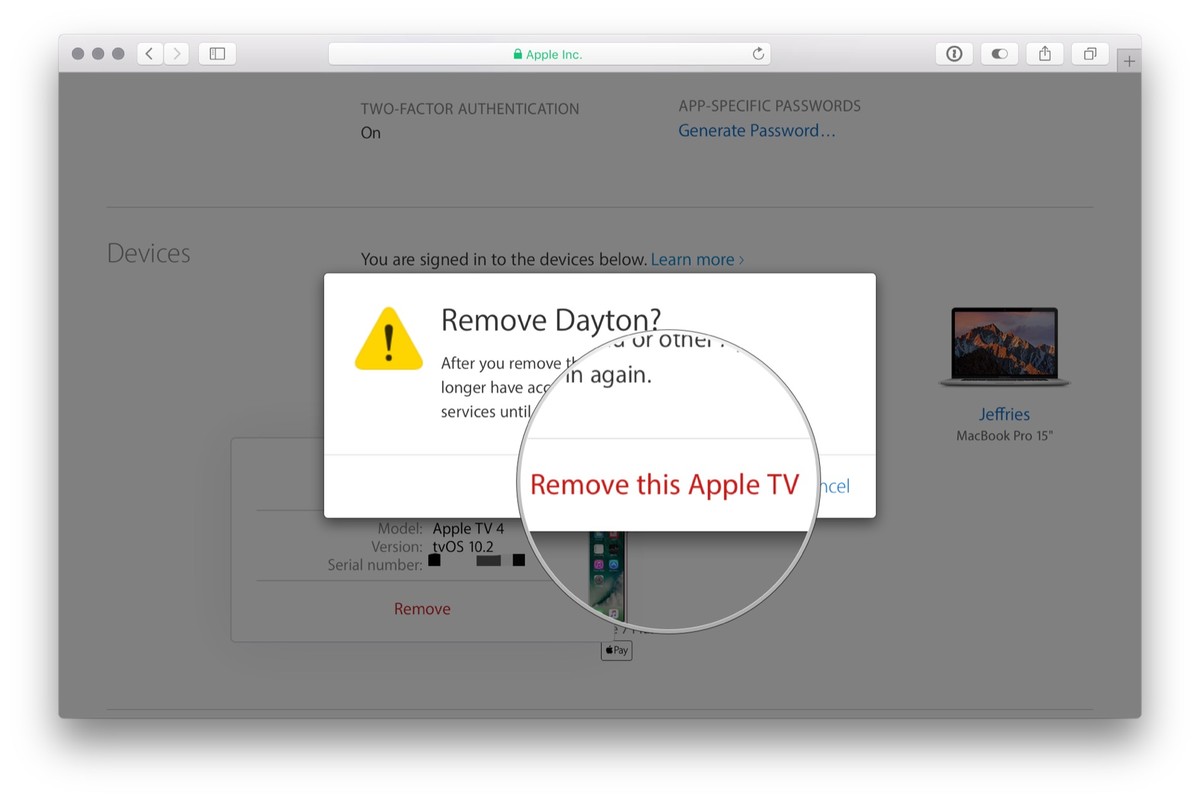Click the toggle-shaped extension icon in toolbar

[999, 54]
